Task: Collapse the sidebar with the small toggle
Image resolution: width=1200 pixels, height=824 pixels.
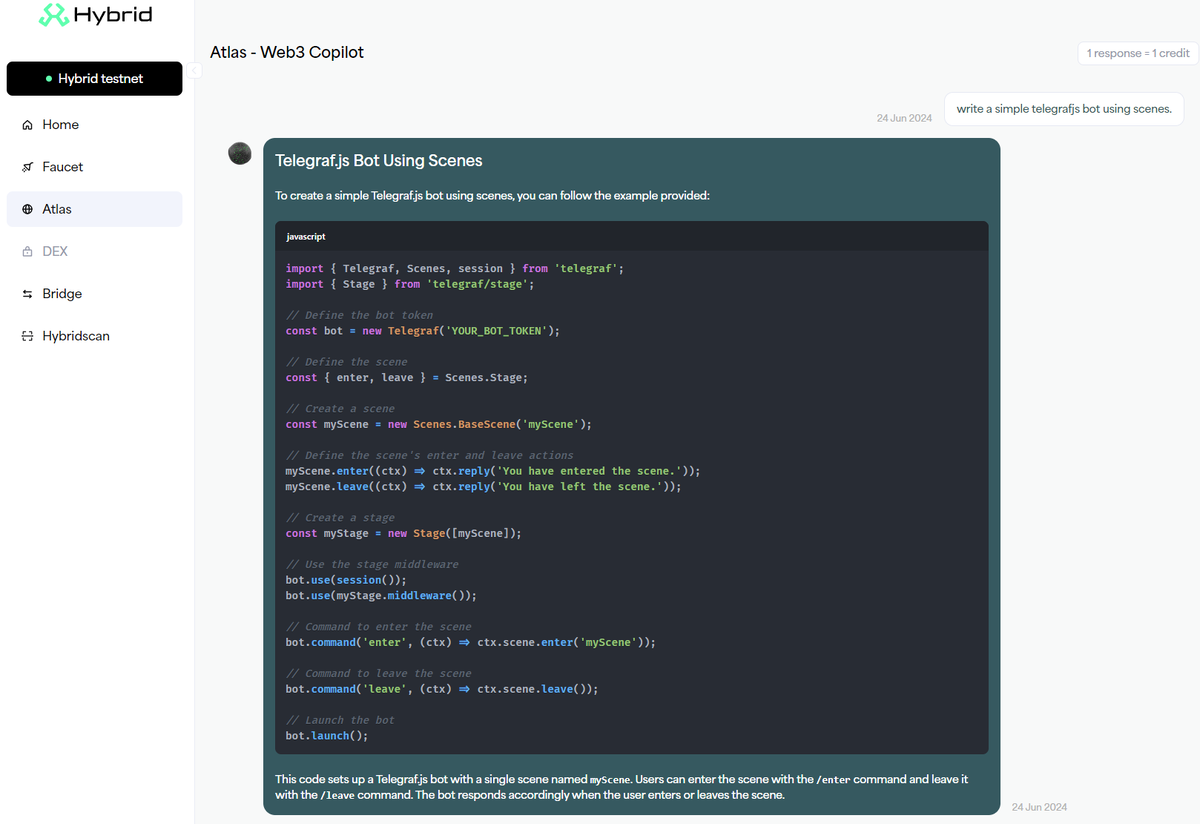Action: pos(195,70)
